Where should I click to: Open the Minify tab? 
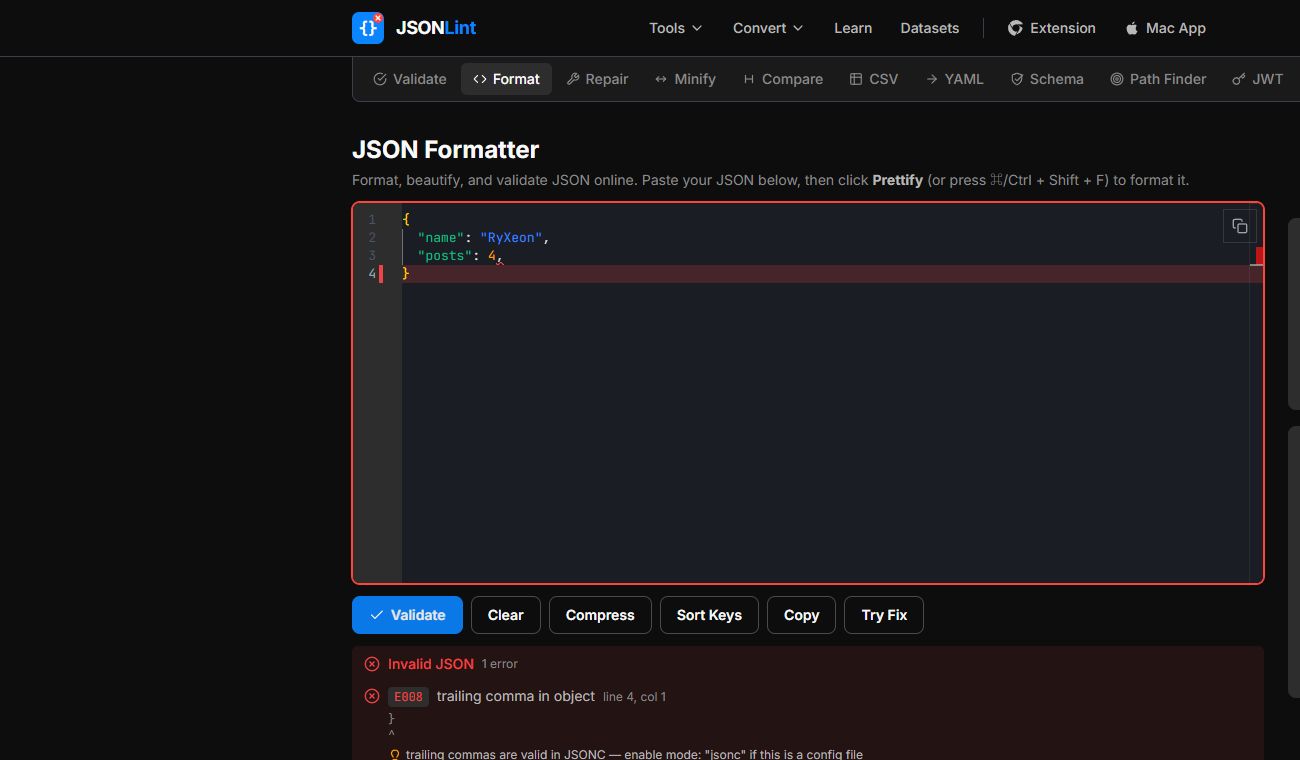[685, 79]
